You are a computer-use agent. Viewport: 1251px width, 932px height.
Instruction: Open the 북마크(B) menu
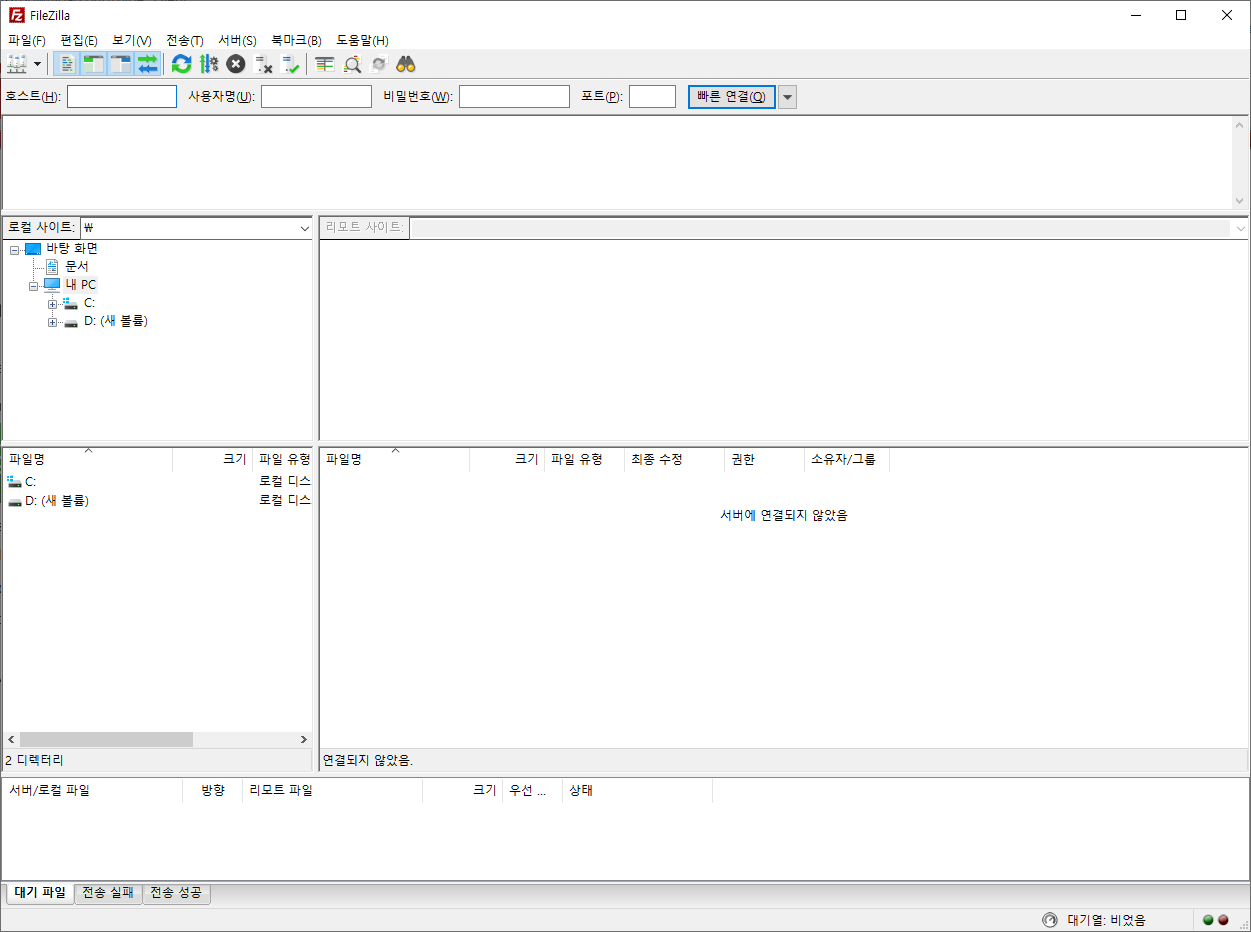296,40
